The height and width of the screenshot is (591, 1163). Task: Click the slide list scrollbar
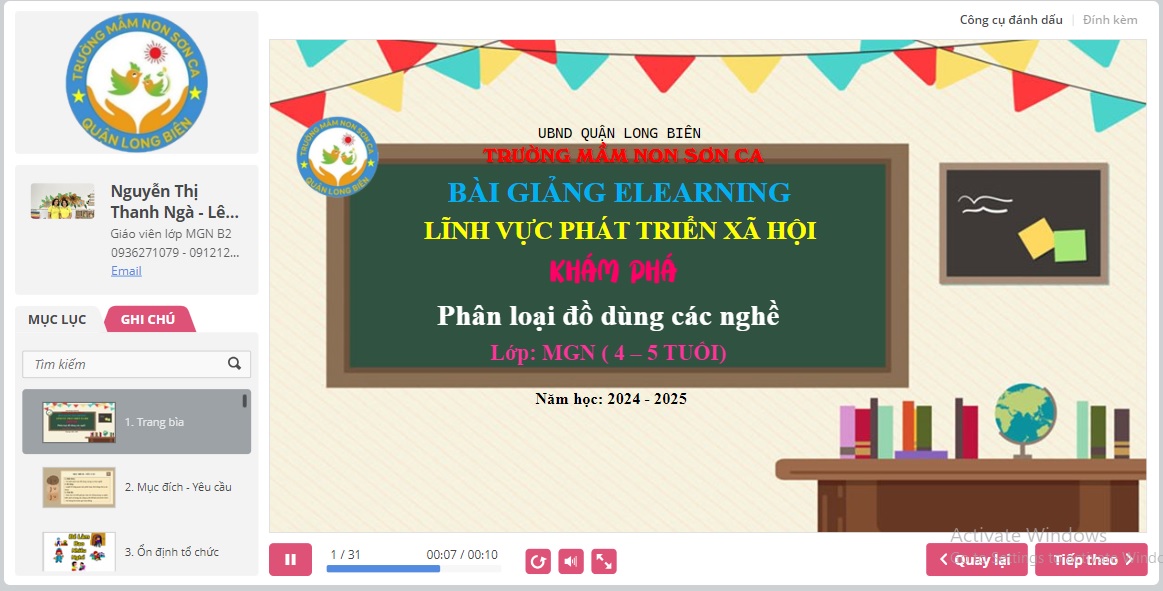coord(244,402)
